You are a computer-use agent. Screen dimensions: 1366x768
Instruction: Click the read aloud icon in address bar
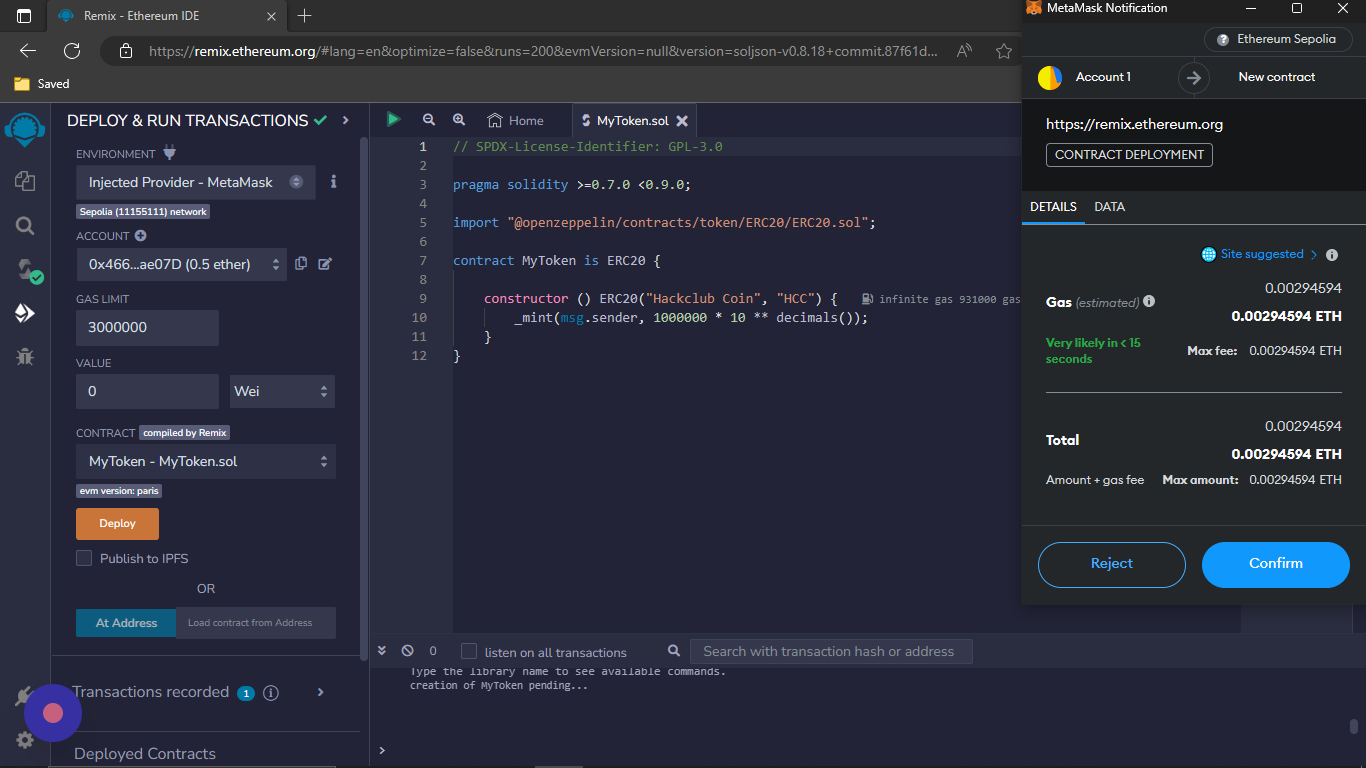coord(965,51)
